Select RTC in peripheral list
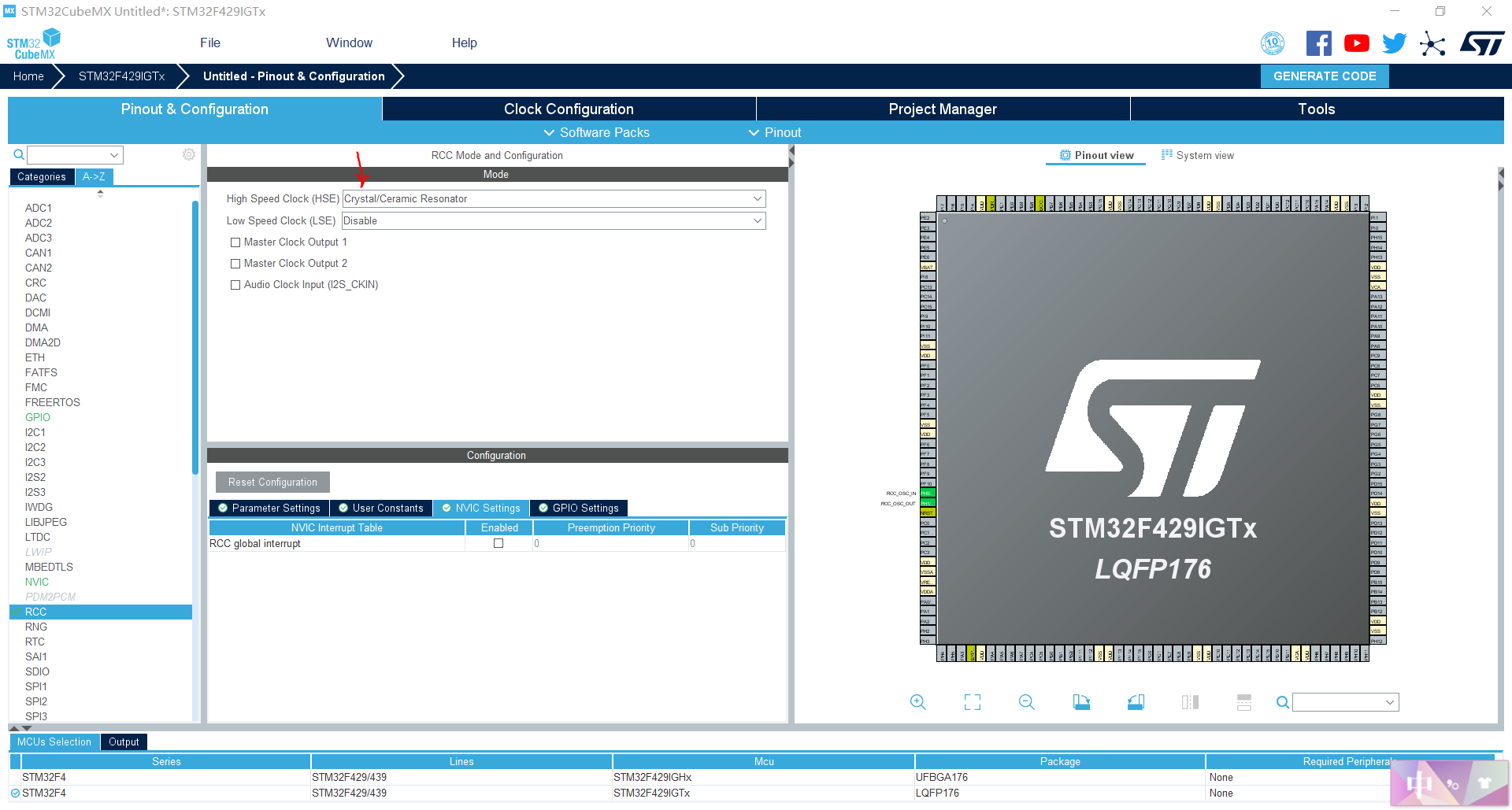The image size is (1512, 810). click(35, 642)
